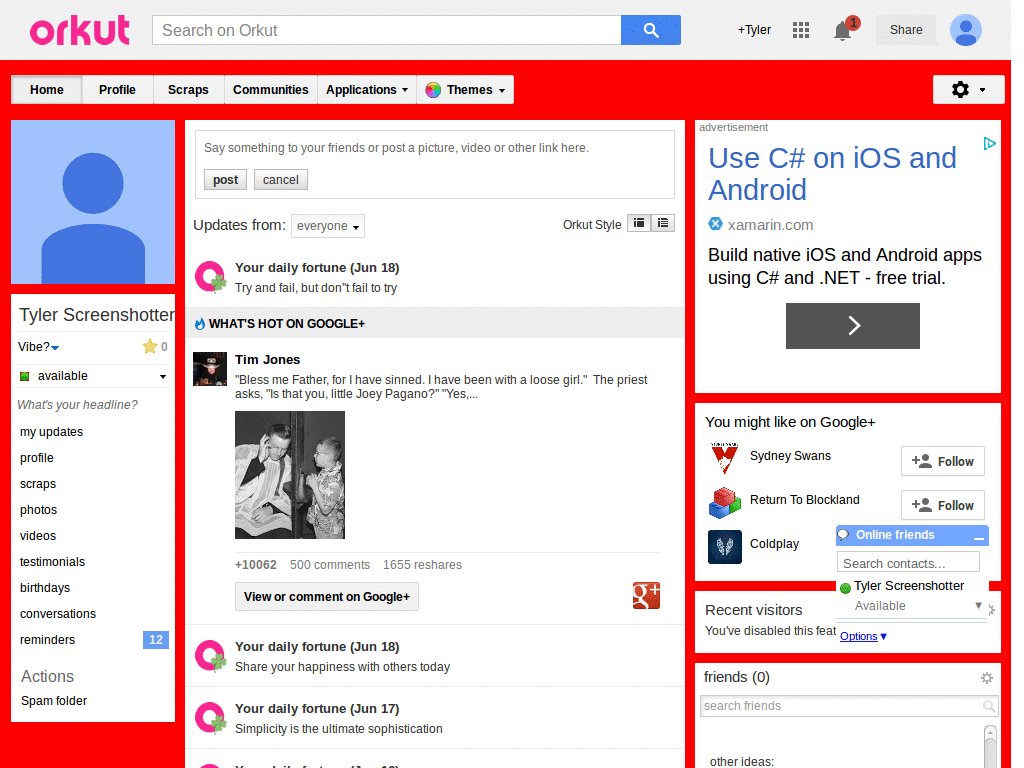1024x768 pixels.
Task: Open the notifications bell
Action: pos(843,30)
